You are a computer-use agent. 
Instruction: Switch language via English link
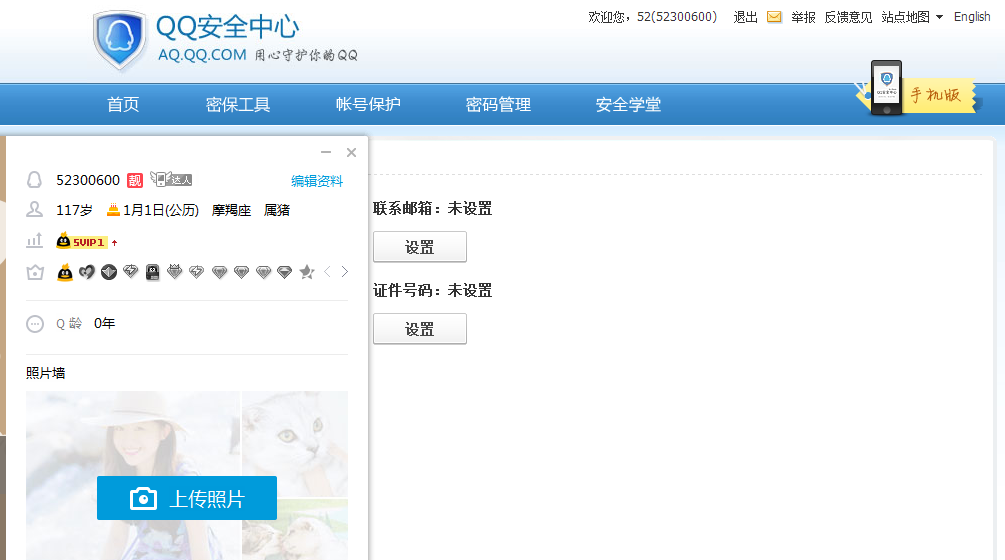[972, 17]
